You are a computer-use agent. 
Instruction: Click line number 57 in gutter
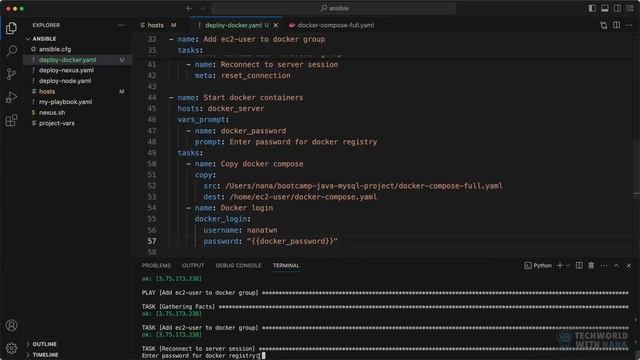151,241
